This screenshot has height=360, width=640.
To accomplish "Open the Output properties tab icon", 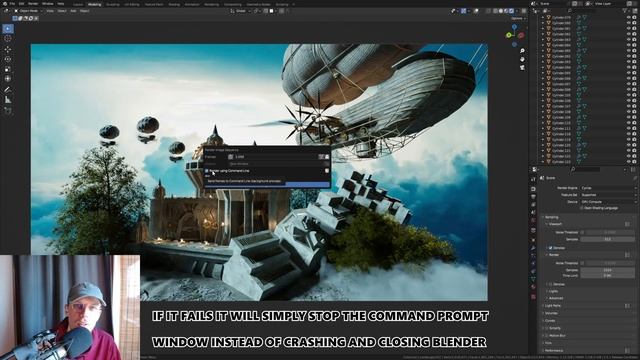I will point(533,197).
